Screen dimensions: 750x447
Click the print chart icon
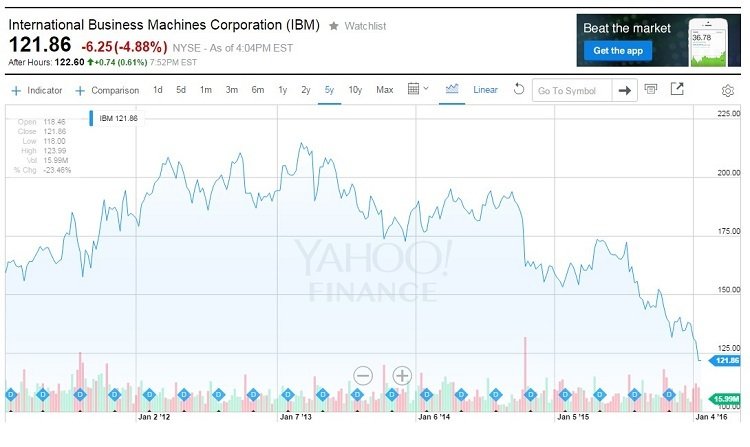tap(651, 90)
